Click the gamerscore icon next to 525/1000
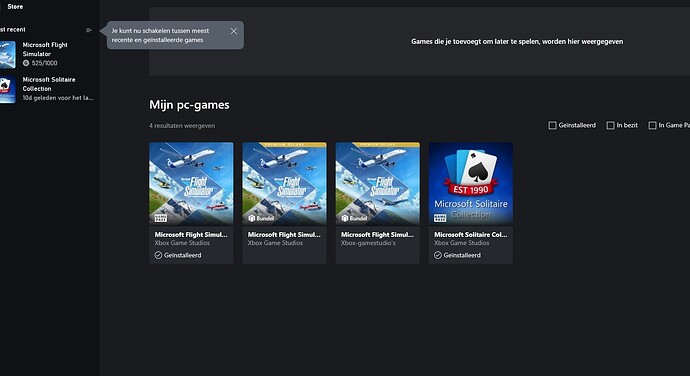Viewport: 690px width, 376px height. 26,63
